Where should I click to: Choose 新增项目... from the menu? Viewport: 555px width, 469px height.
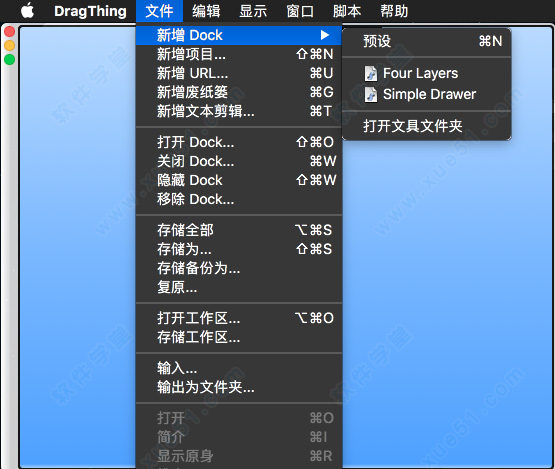(239, 54)
